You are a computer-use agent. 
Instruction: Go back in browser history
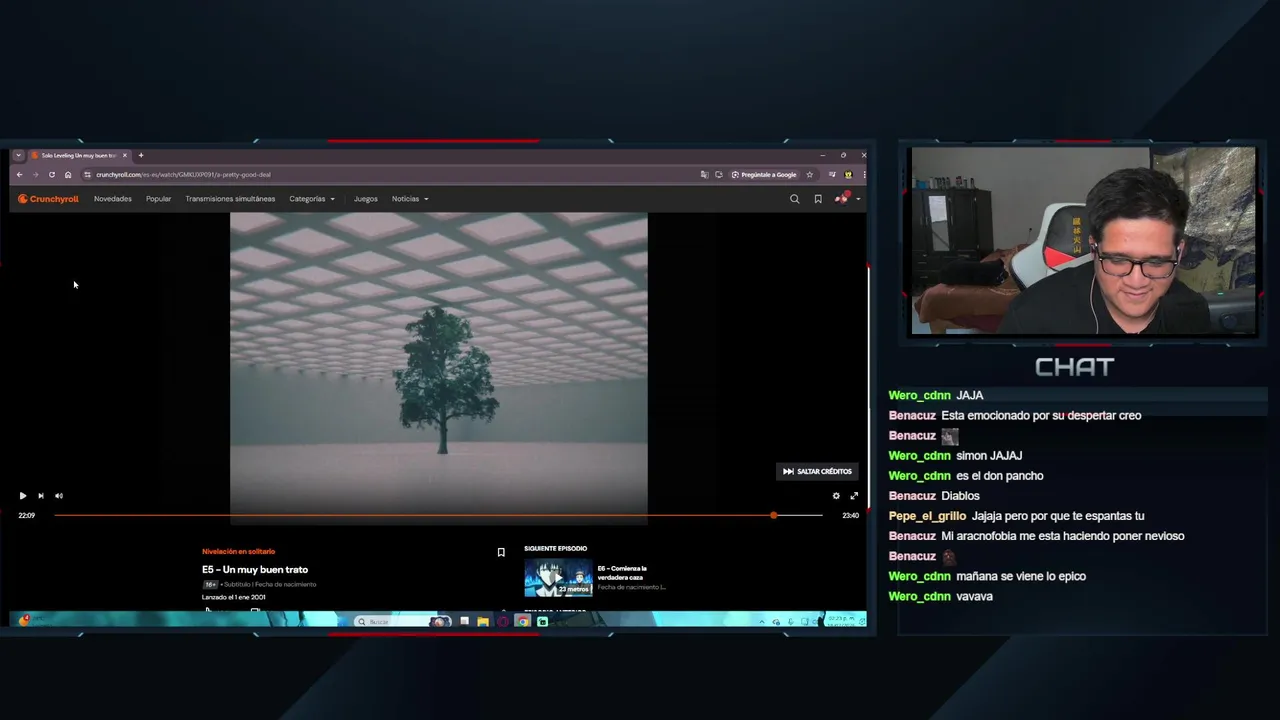(19, 175)
